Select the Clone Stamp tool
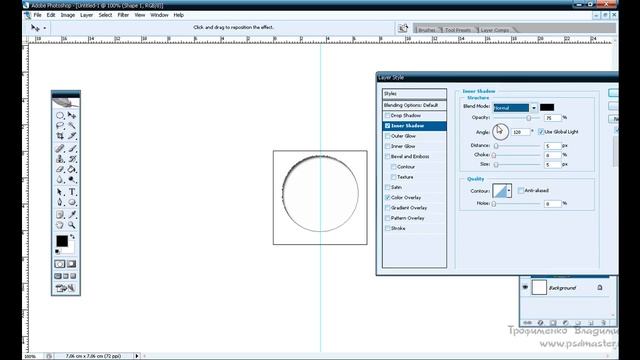 pos(60,159)
